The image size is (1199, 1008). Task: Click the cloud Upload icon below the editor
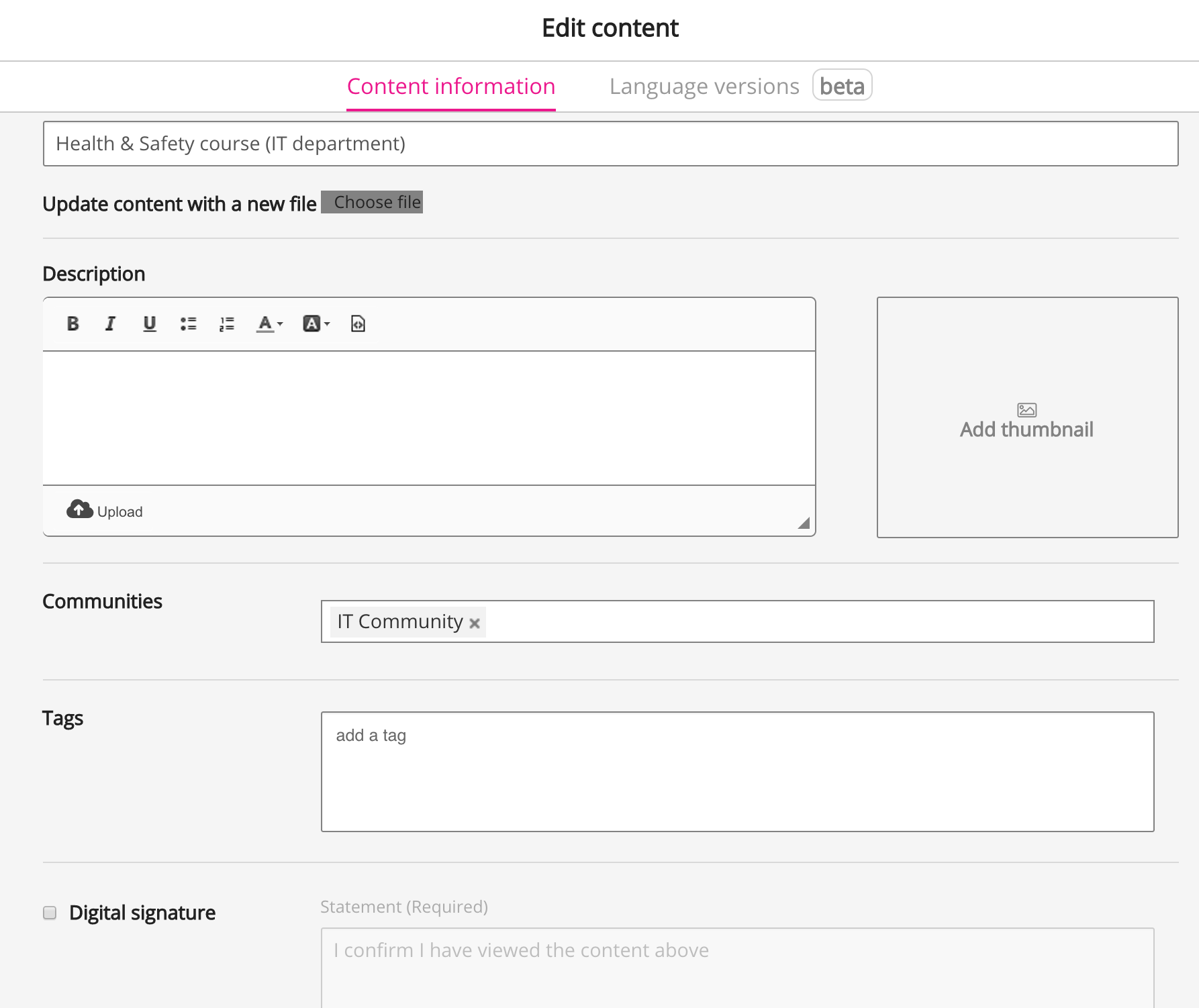point(79,510)
